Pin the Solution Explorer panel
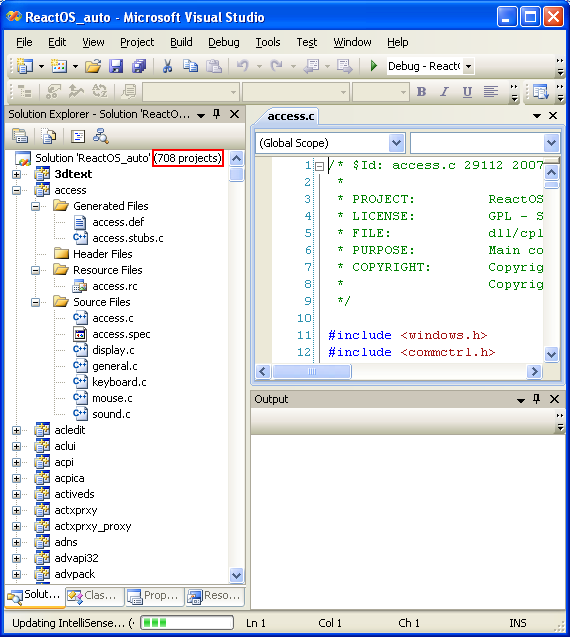The width and height of the screenshot is (570, 637). pyautogui.click(x=217, y=114)
